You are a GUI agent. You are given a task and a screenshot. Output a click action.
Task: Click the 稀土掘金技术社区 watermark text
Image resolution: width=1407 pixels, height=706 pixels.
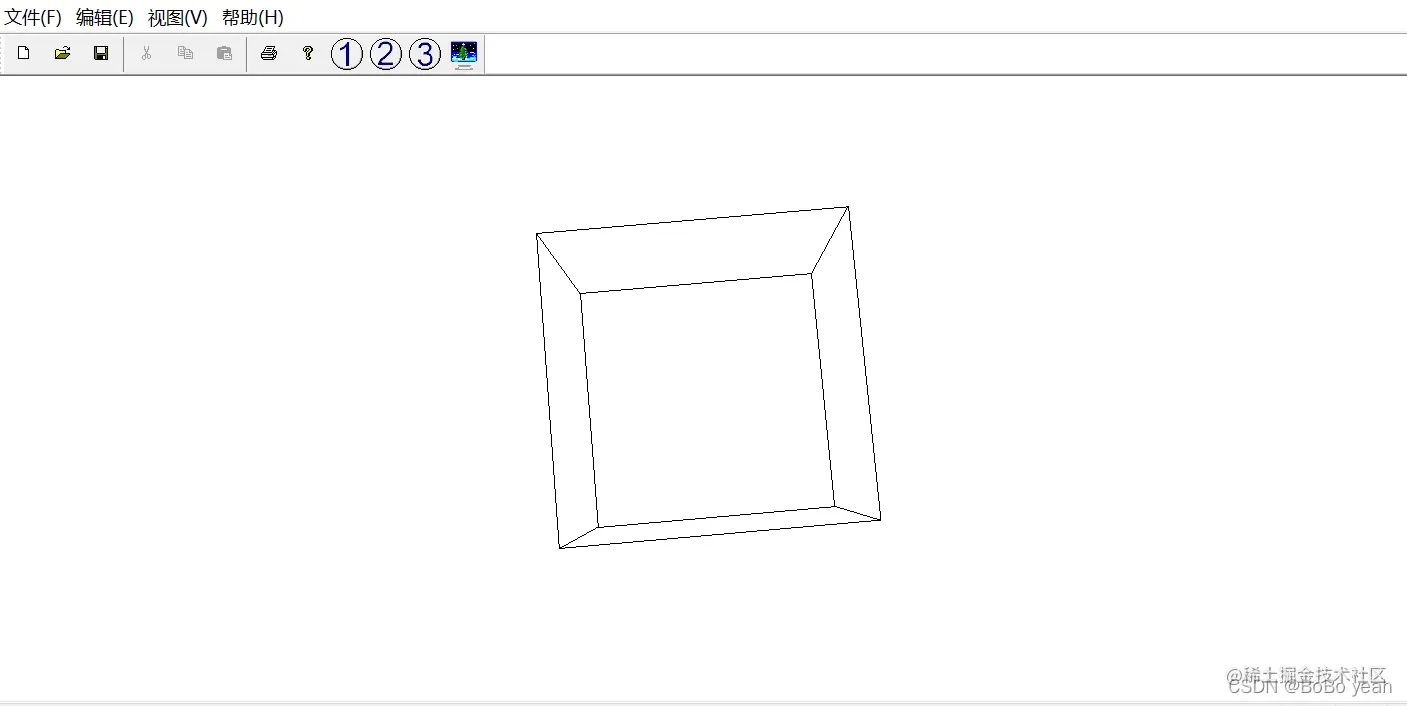coord(1307,674)
